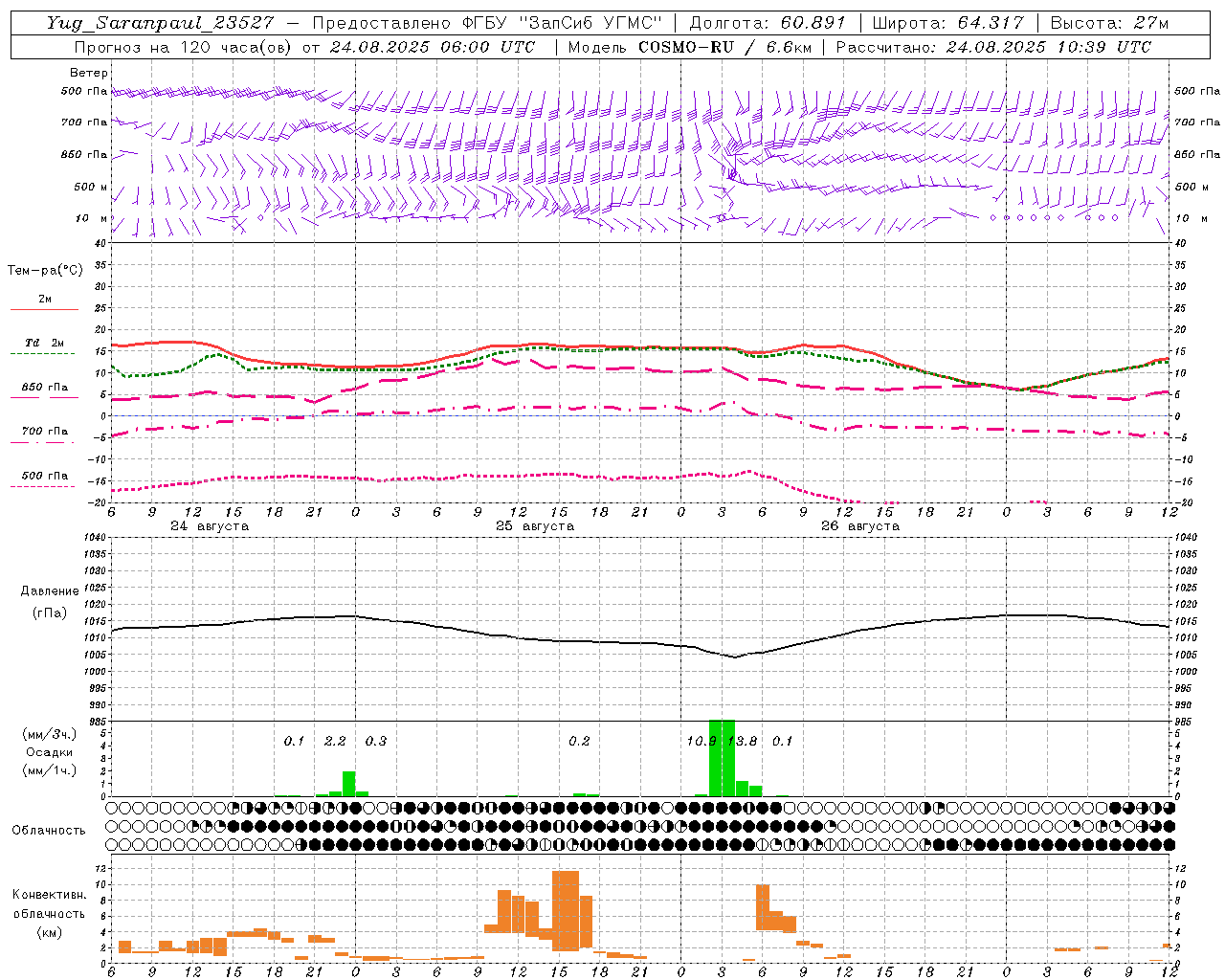Click the 'Осадки' precipitation label
Screen dimensions: 1225x980
point(49,752)
